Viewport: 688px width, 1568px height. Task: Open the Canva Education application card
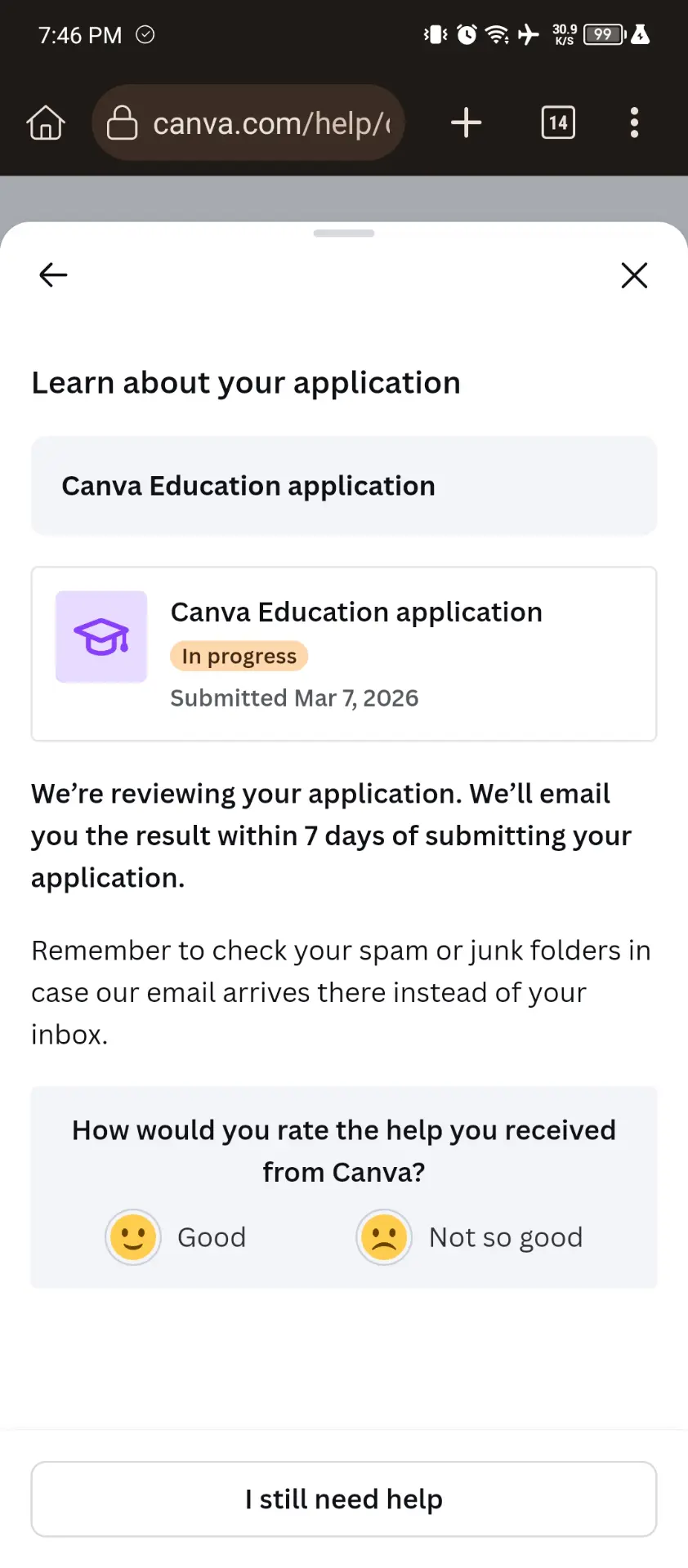[x=344, y=654]
